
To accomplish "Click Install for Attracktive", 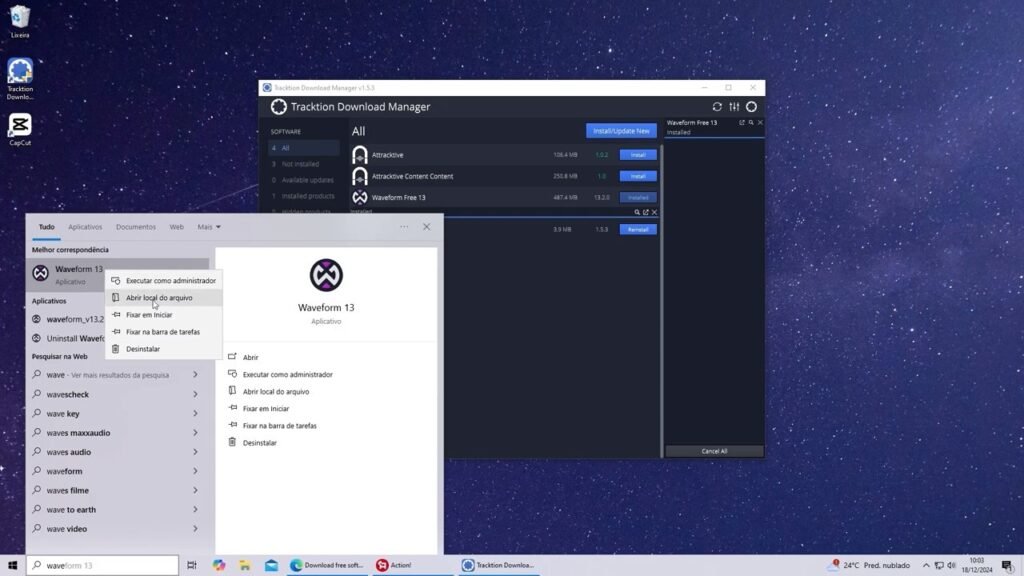I will pyautogui.click(x=638, y=155).
